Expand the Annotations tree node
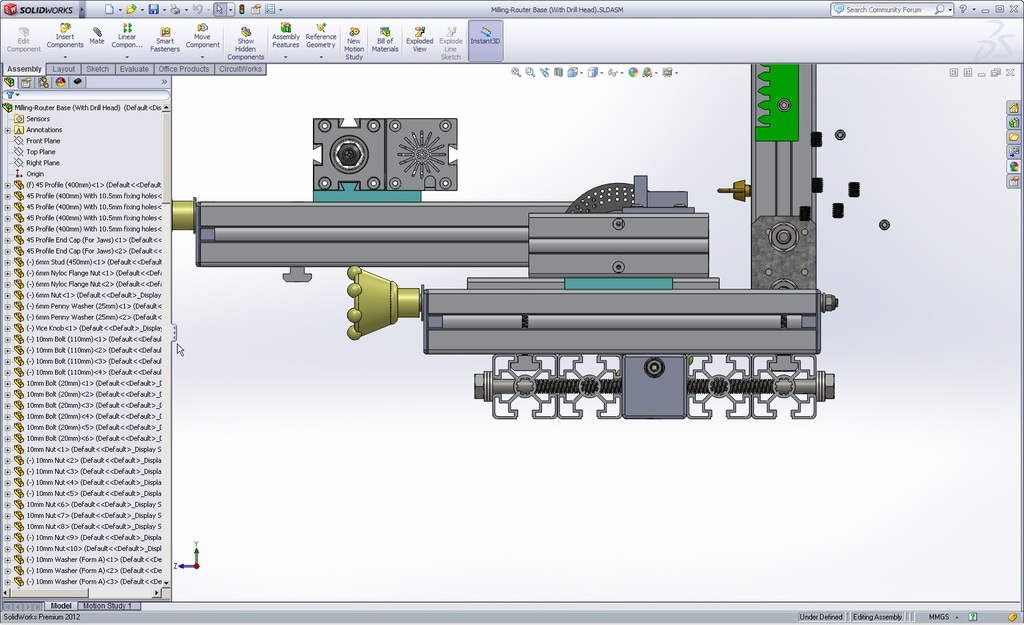 [8, 130]
